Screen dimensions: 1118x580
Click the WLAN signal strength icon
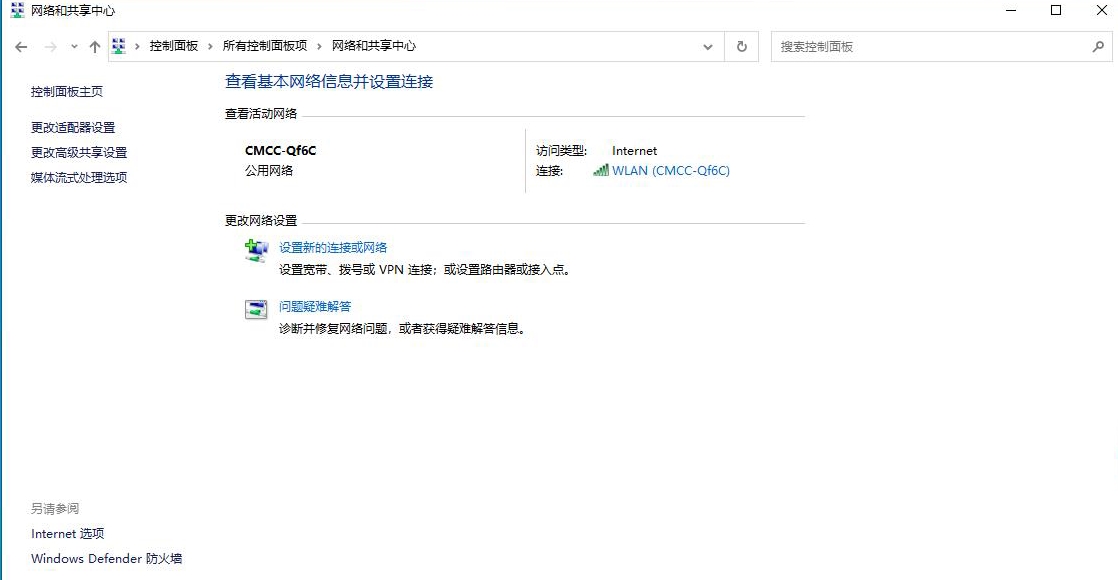click(x=601, y=170)
